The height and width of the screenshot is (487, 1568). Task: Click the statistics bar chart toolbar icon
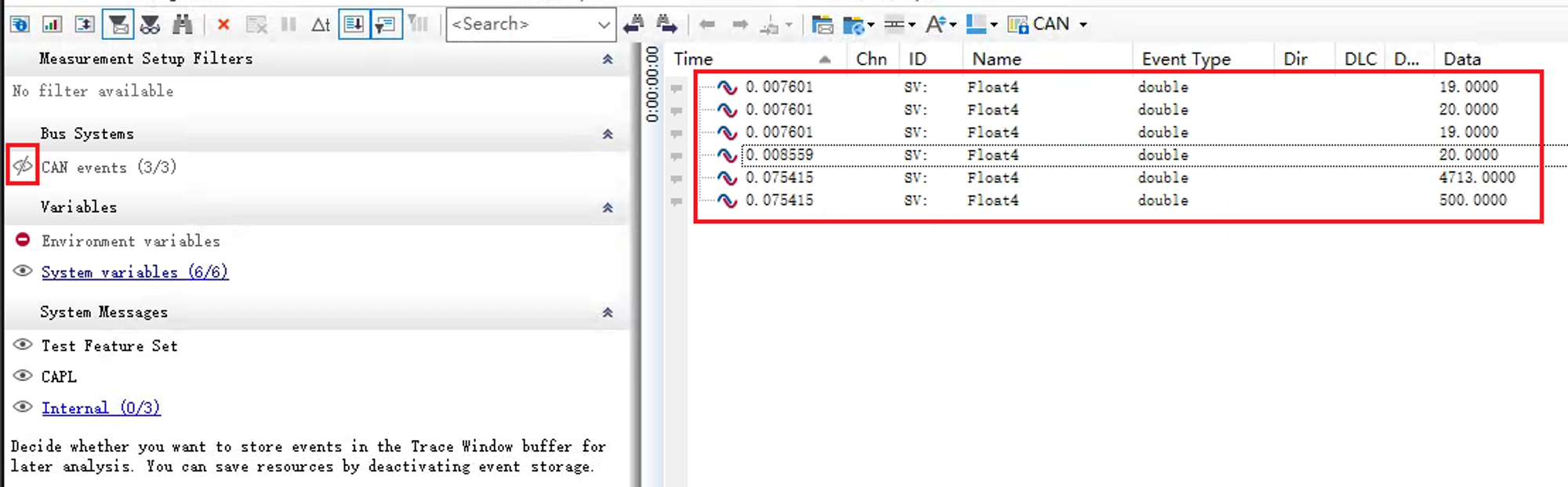[52, 24]
